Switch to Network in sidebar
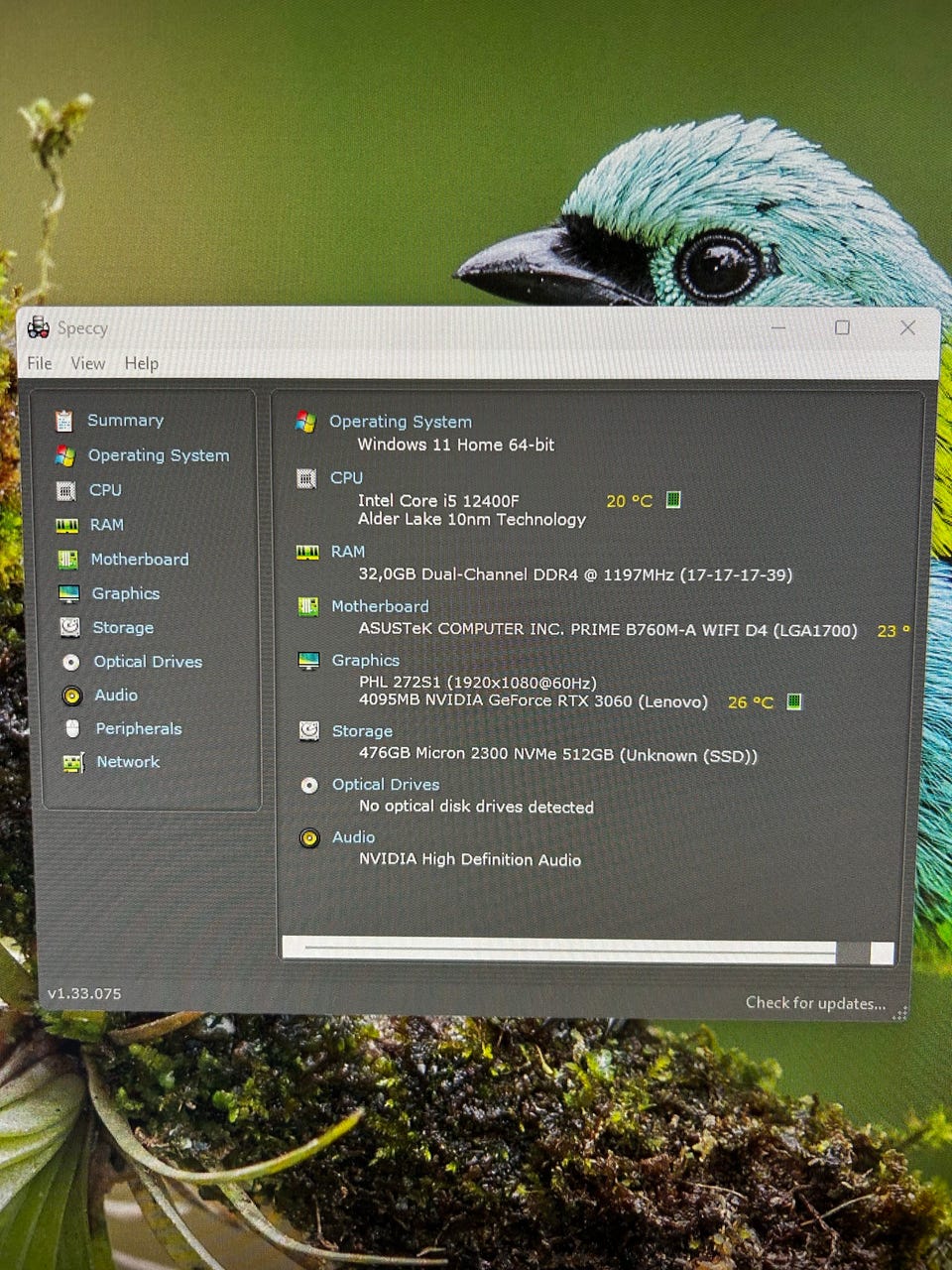Image resolution: width=952 pixels, height=1270 pixels. click(128, 762)
